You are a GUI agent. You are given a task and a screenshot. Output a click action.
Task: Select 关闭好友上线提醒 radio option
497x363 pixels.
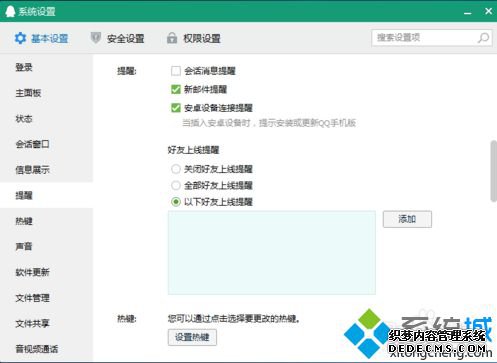(x=176, y=169)
